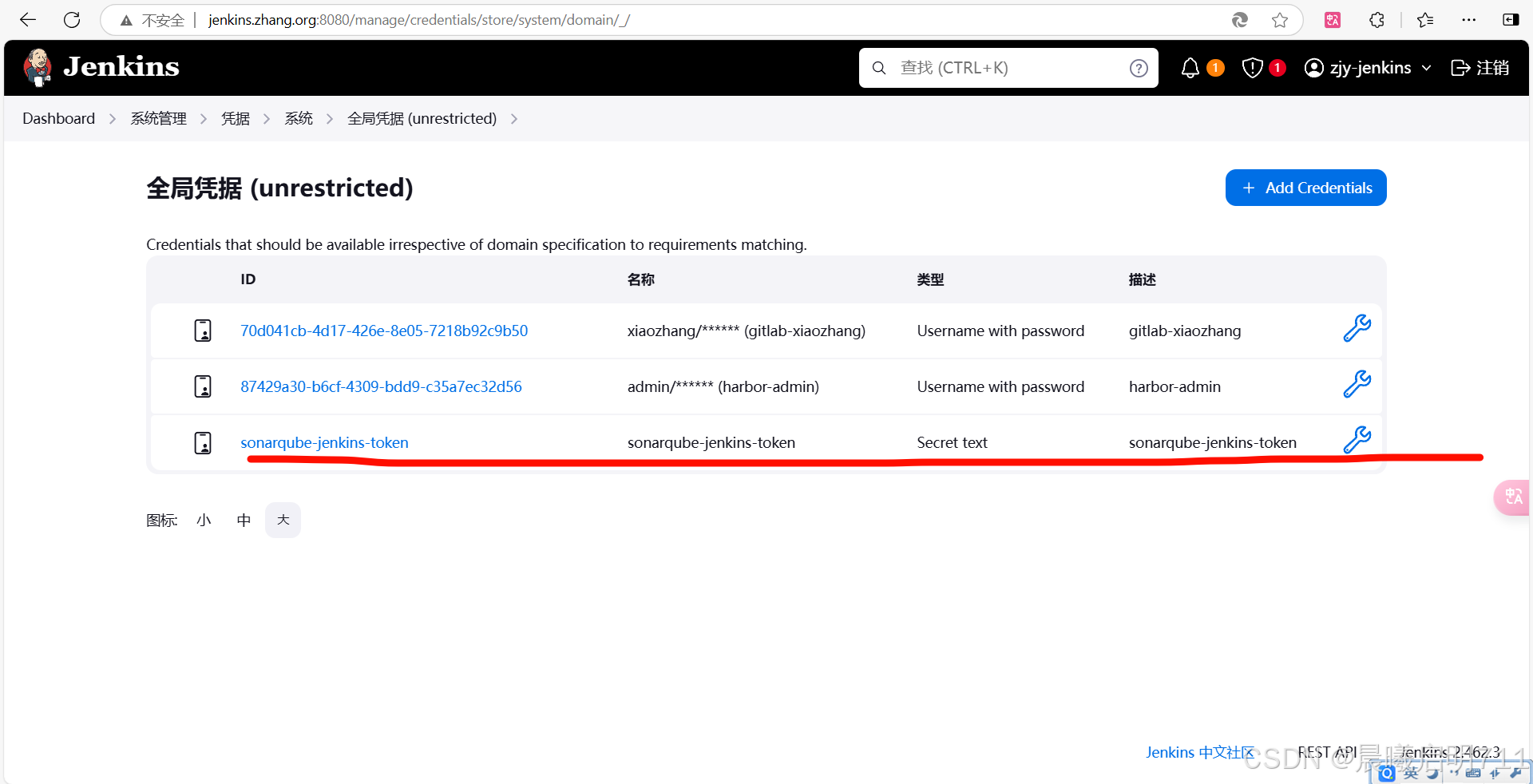
Task: Expand chevron after 全局凭据 breadcrumb
Action: pos(514,119)
